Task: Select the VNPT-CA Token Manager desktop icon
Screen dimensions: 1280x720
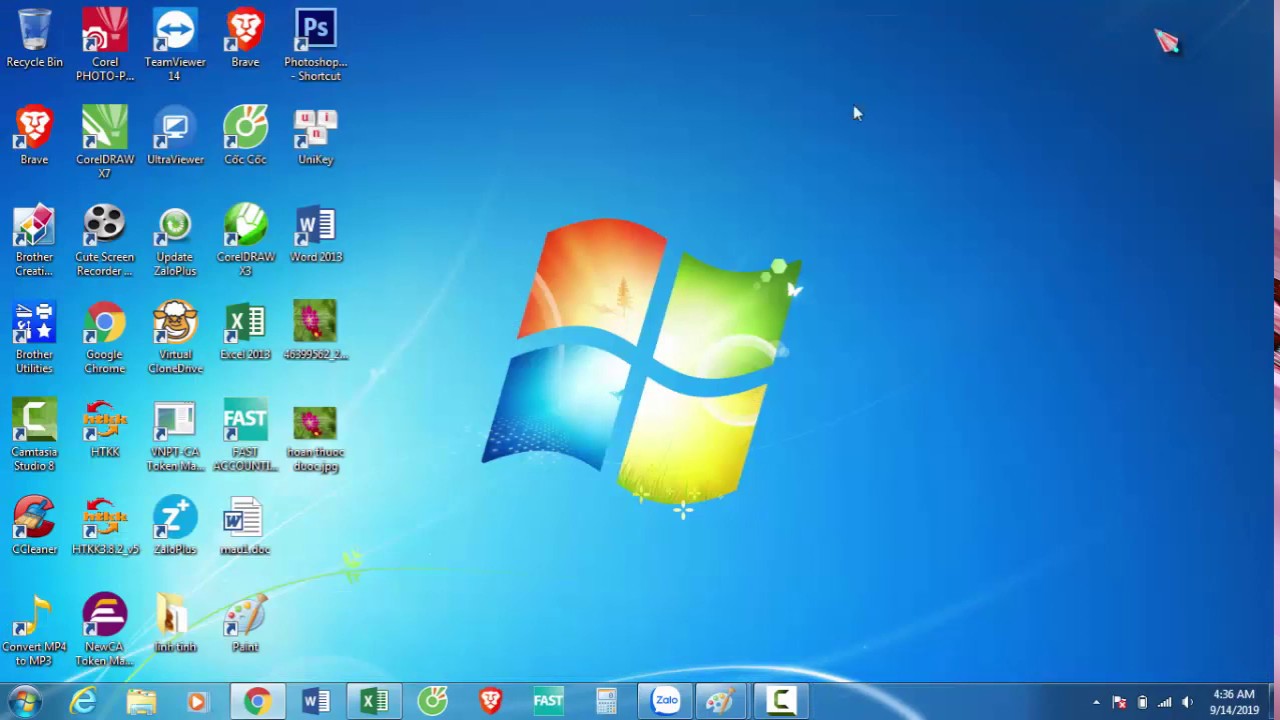Action: (175, 435)
